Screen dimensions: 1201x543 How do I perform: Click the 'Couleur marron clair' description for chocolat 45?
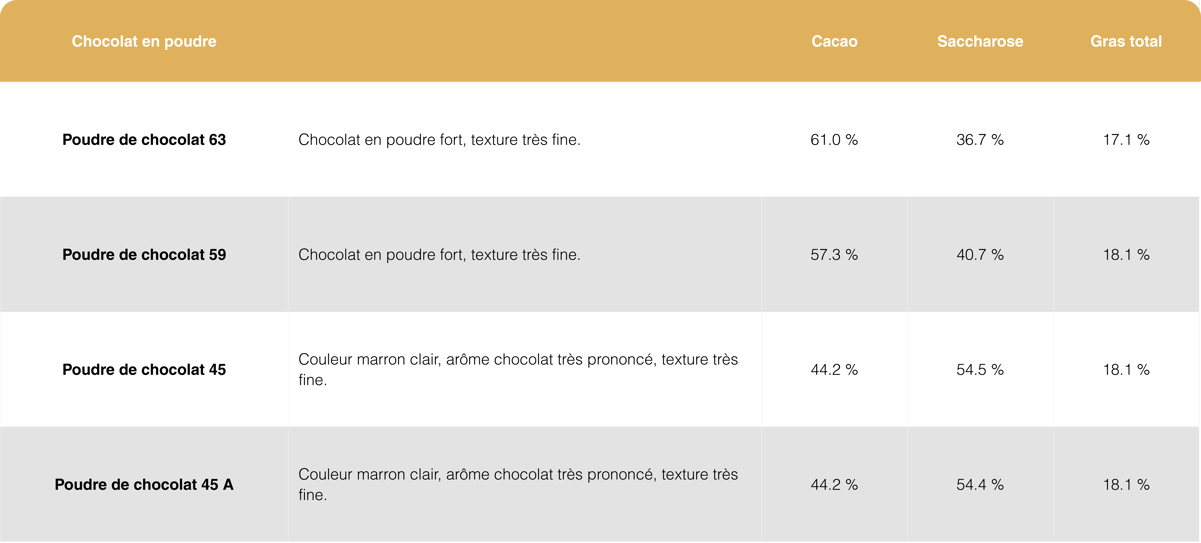click(x=518, y=370)
